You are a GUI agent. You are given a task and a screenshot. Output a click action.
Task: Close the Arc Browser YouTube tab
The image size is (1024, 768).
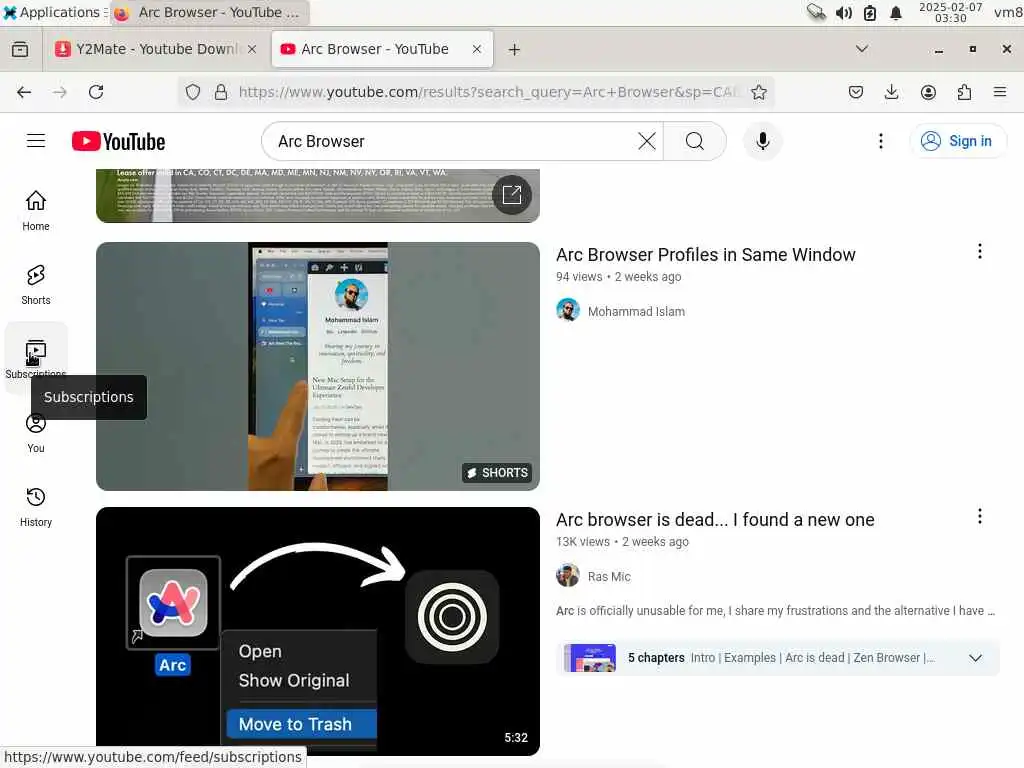point(477,49)
